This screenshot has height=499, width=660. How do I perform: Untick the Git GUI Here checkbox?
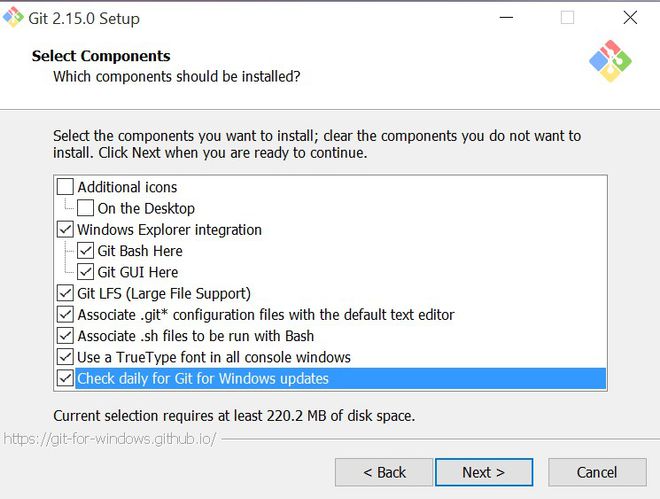[86, 272]
